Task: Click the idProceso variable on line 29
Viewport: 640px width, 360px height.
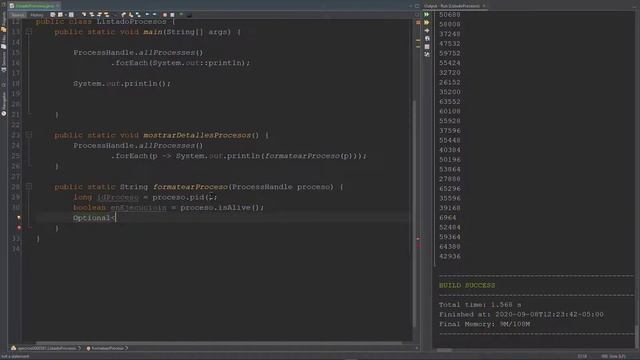Action: [118, 197]
